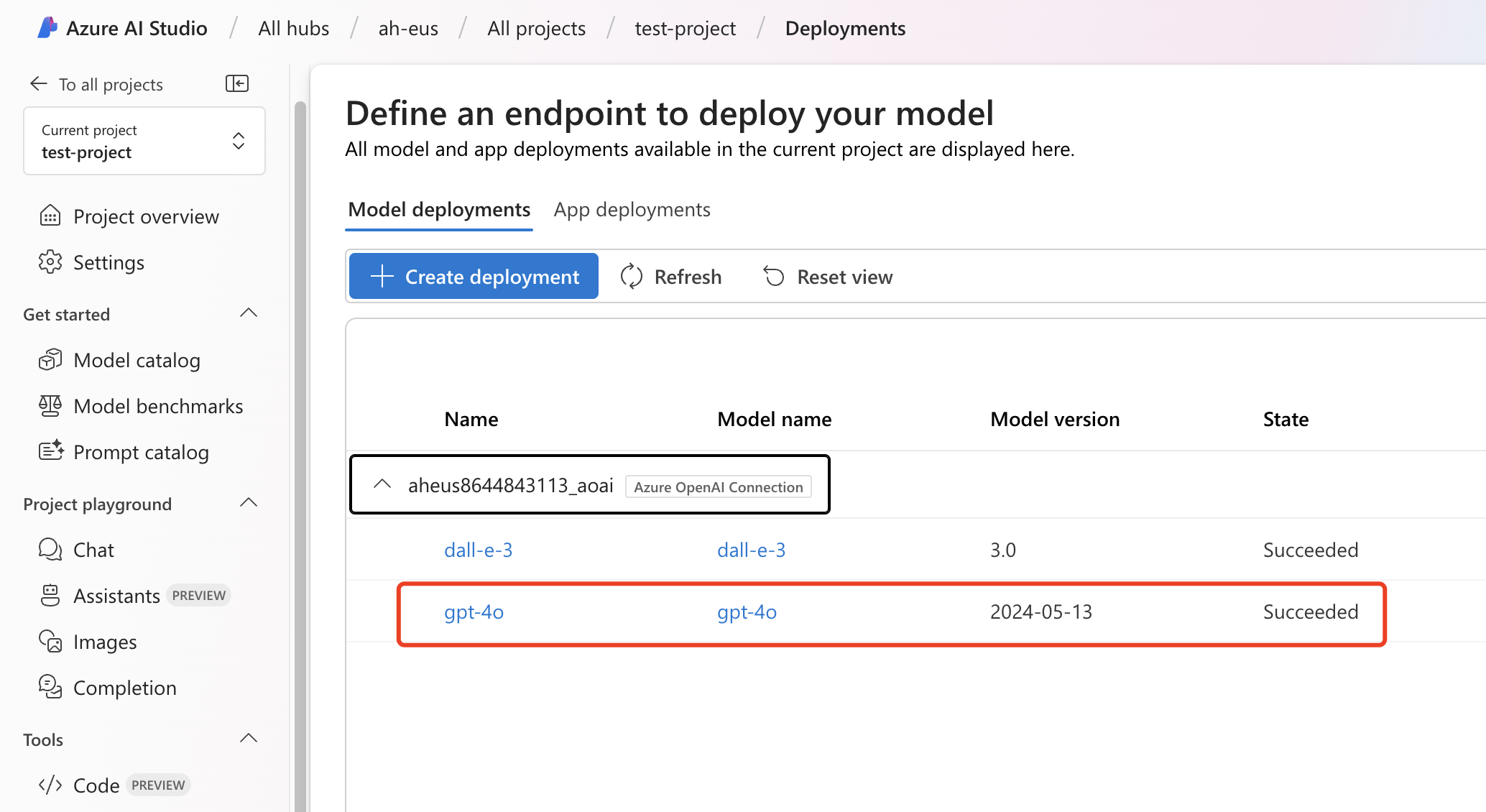Sort by the Name column header

coord(471,419)
